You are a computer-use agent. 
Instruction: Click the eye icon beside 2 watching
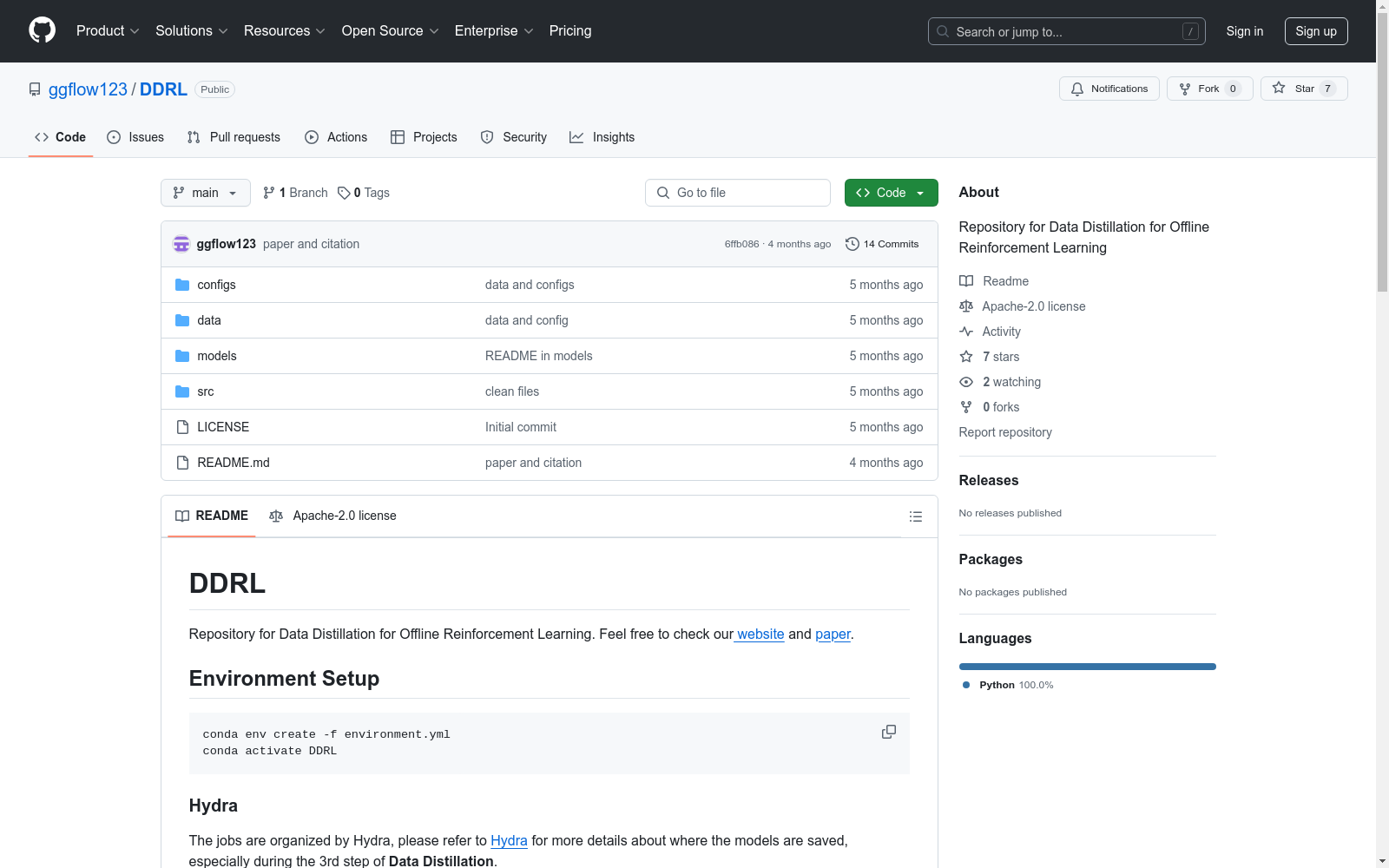(966, 382)
